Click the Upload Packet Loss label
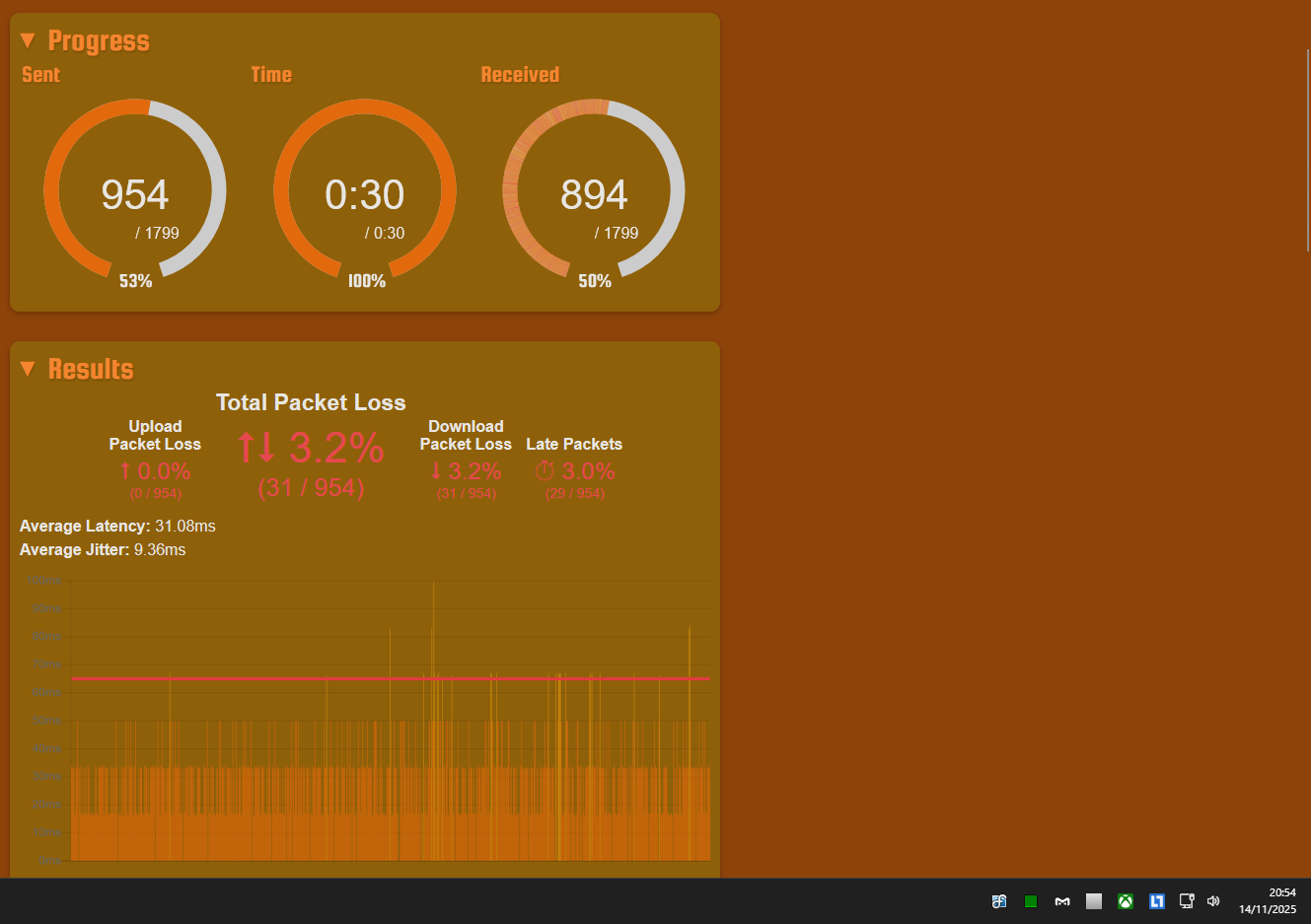Image resolution: width=1311 pixels, height=924 pixels. click(x=155, y=435)
